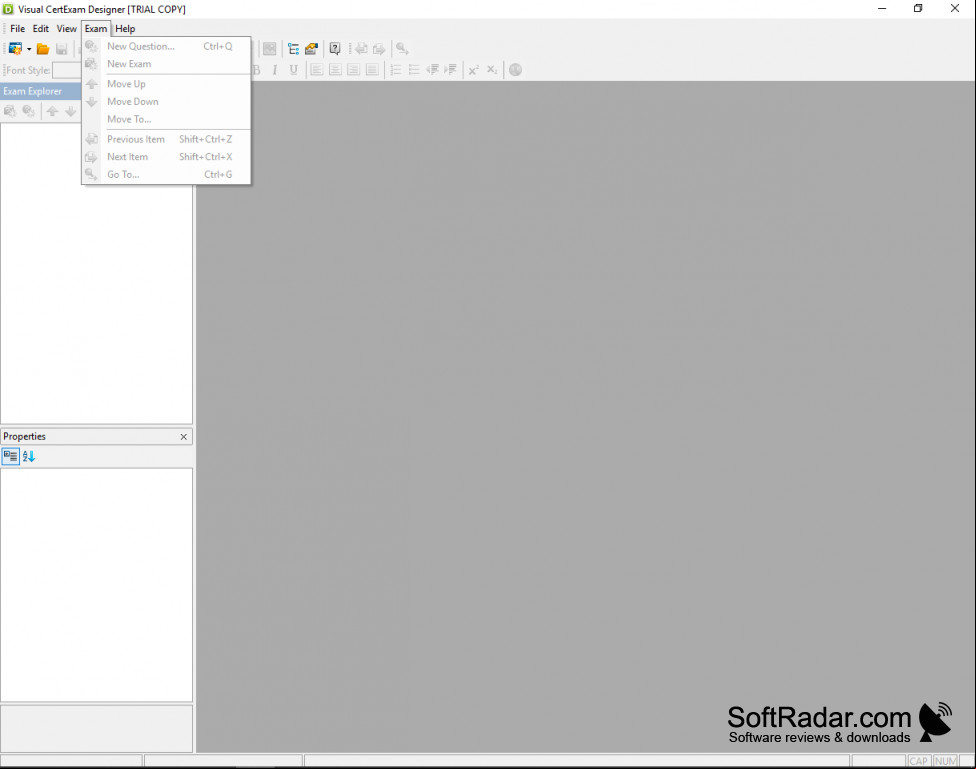976x769 pixels.
Task: Close the open Exam menu
Action: coord(96,29)
